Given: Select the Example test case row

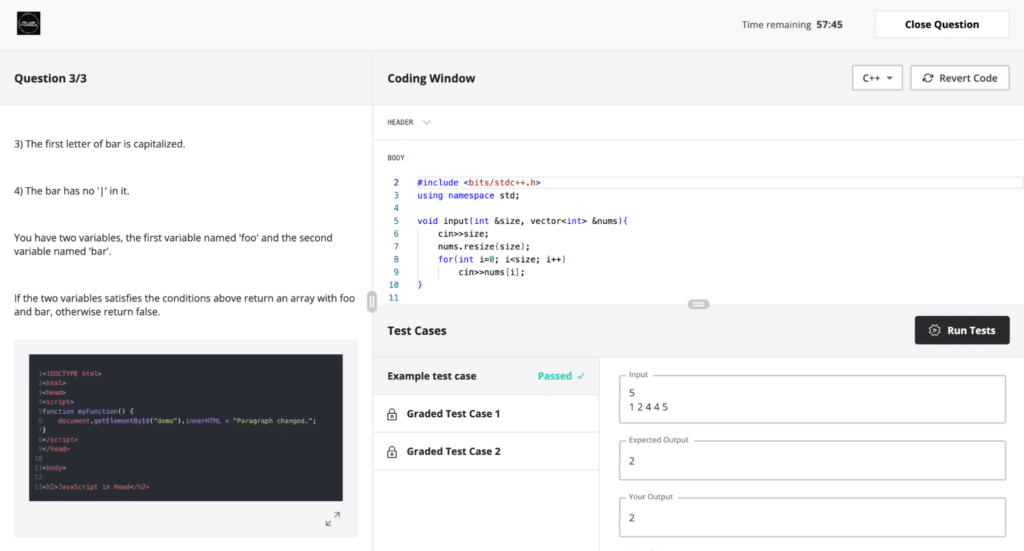Looking at the screenshot, I should pos(486,376).
